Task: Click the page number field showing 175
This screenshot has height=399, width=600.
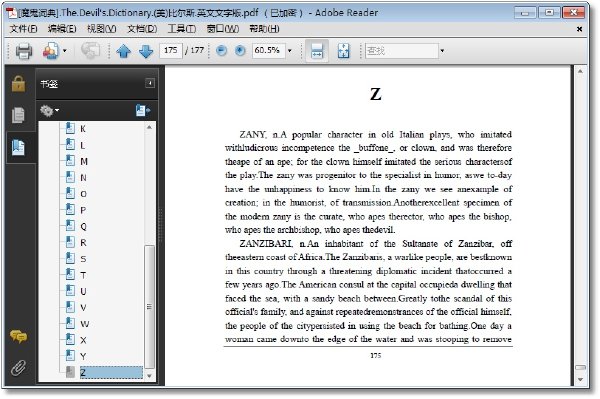Action: pos(171,50)
